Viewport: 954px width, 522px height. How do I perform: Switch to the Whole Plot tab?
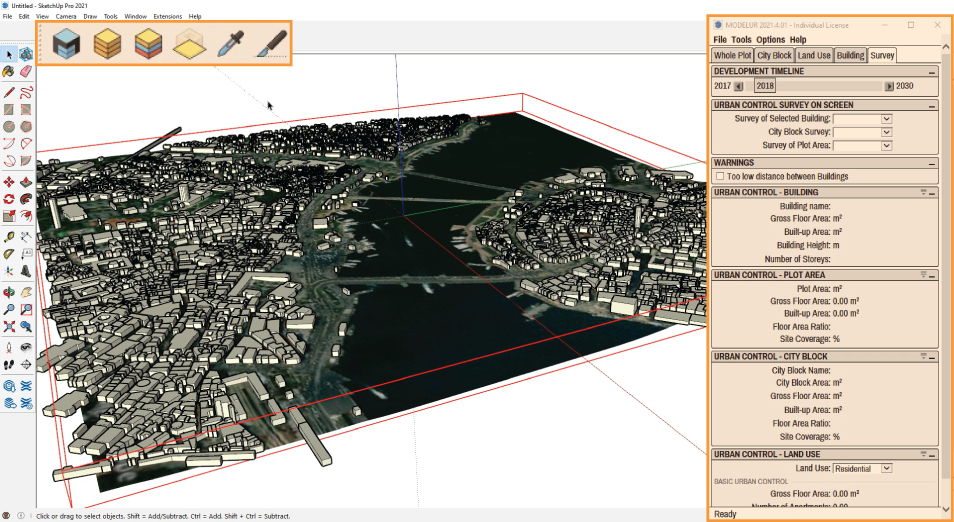tap(733, 55)
